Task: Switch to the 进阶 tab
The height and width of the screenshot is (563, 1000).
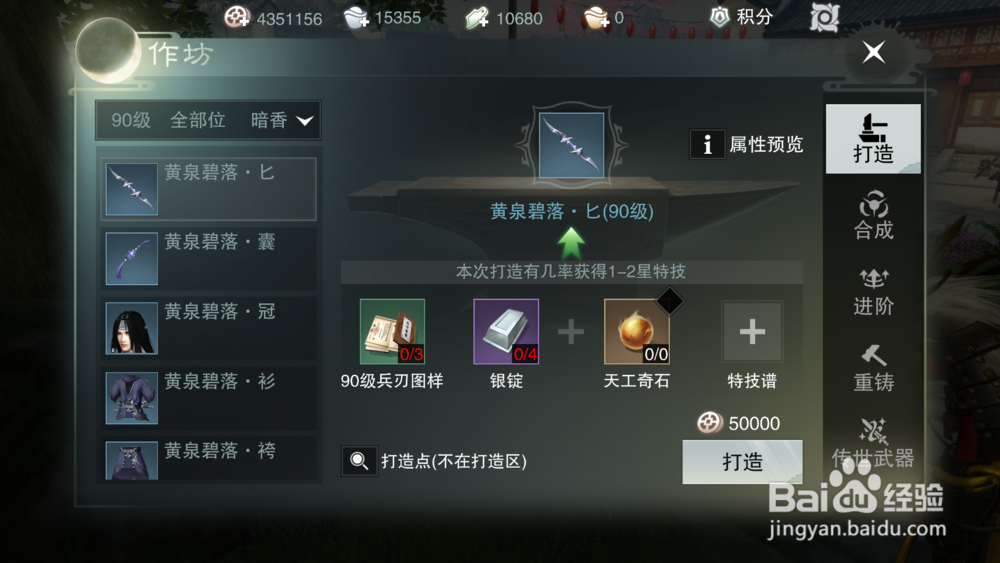Action: (x=873, y=291)
